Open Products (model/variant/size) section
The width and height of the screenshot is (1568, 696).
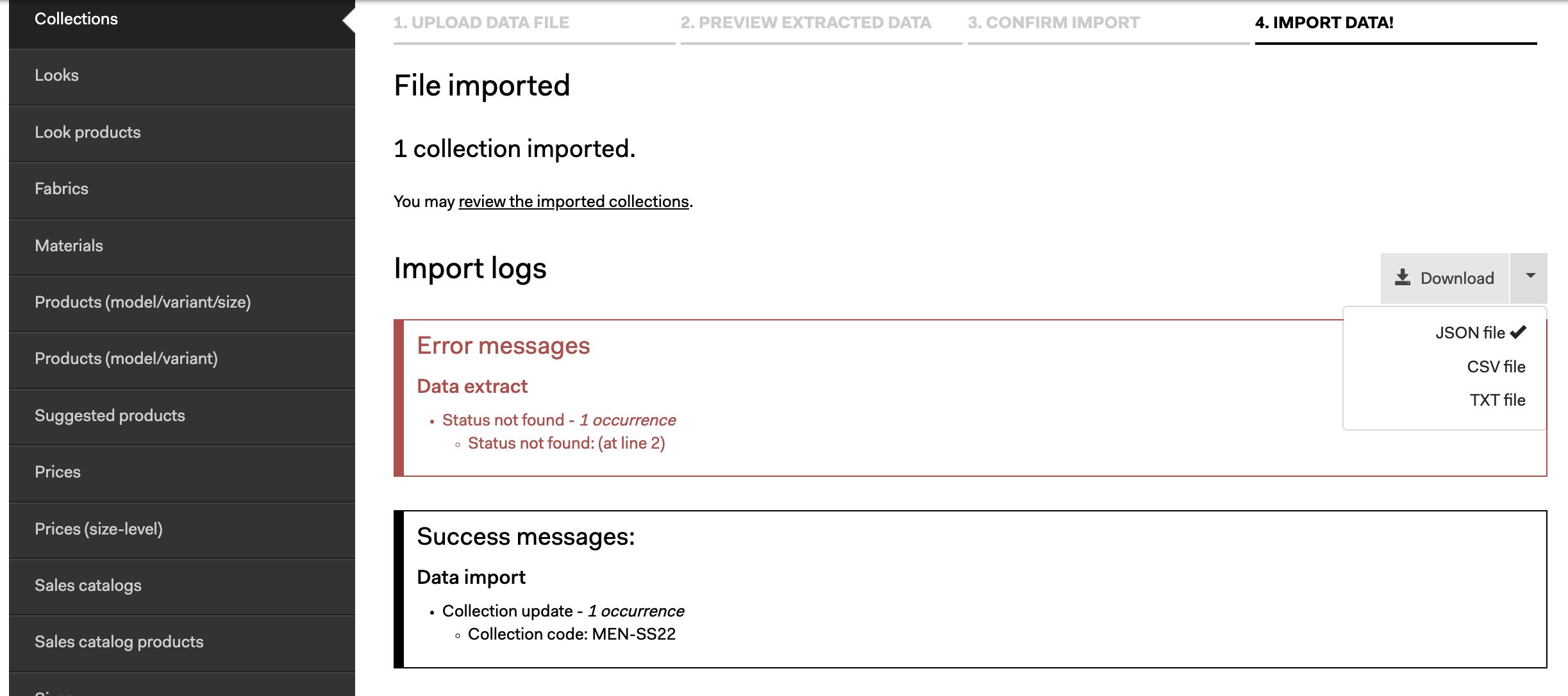pyautogui.click(x=182, y=302)
